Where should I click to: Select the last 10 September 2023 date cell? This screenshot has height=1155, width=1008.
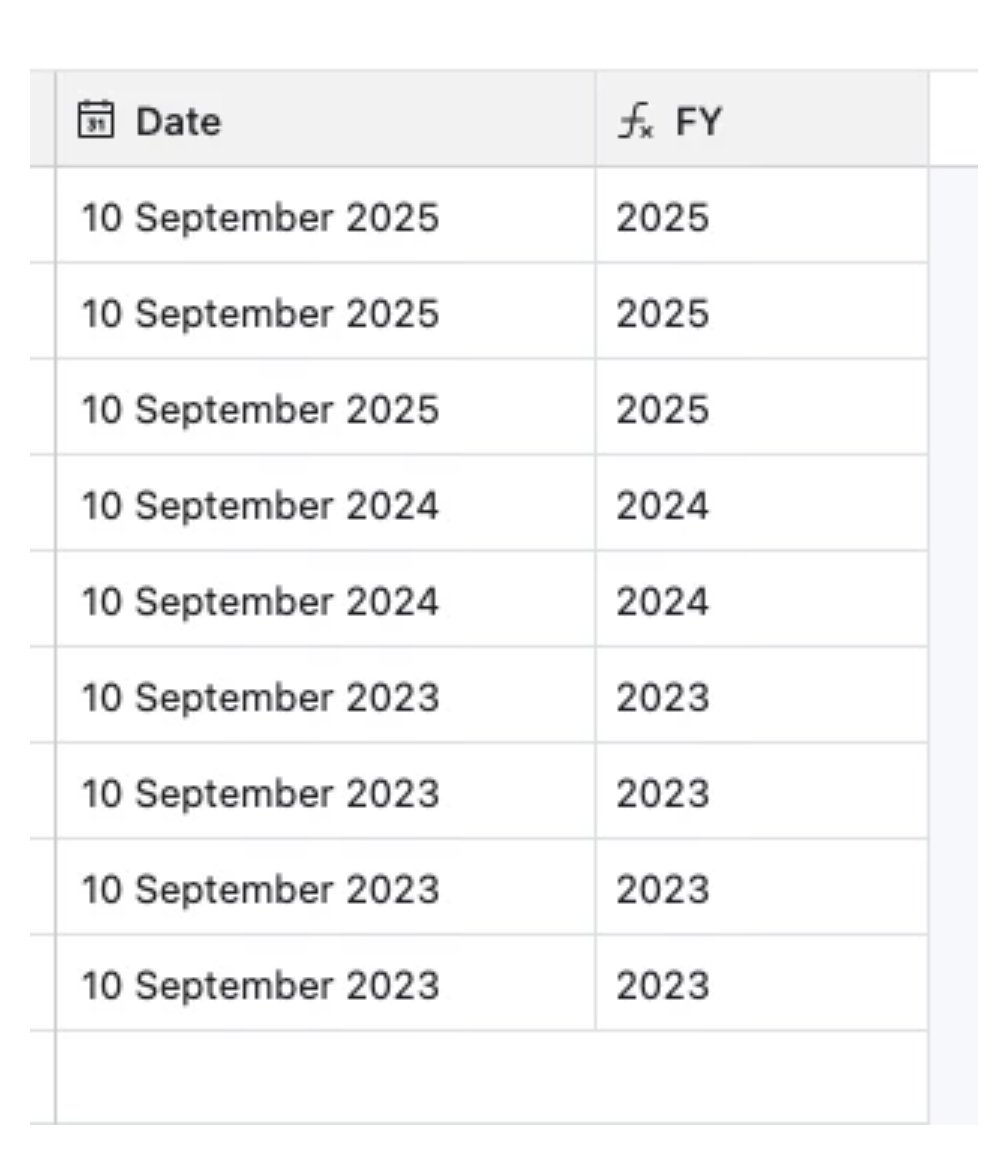click(260, 985)
